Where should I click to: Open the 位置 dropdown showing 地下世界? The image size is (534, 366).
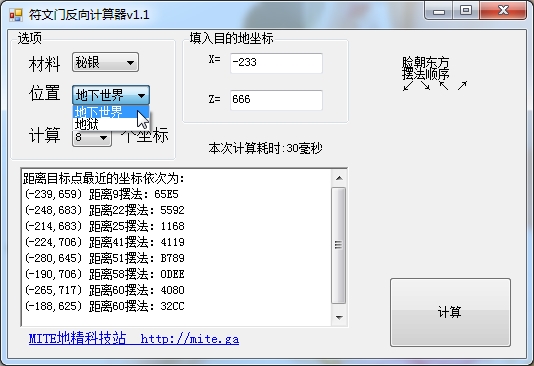coord(111,95)
